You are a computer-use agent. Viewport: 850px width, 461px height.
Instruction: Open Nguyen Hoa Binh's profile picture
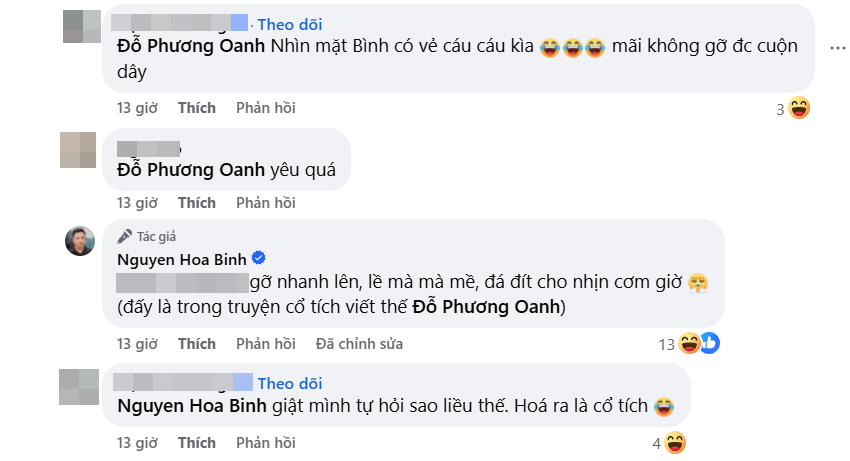point(80,241)
